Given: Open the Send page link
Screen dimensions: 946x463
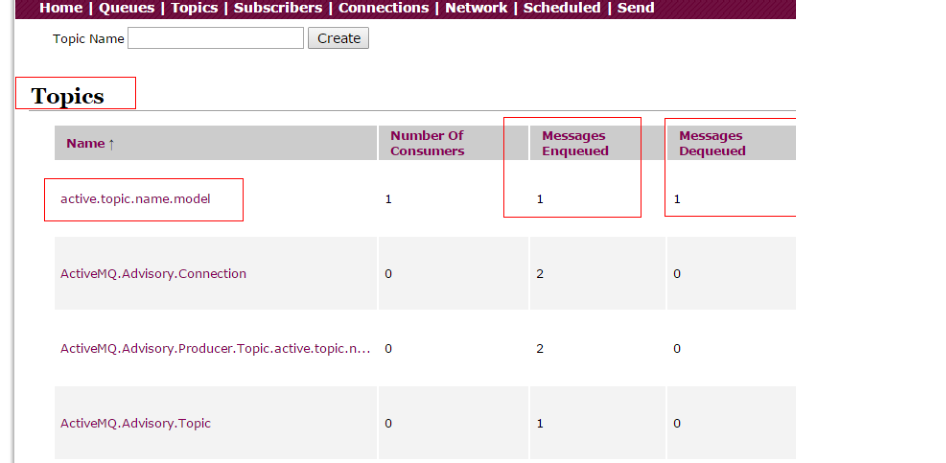Looking at the screenshot, I should point(636,8).
